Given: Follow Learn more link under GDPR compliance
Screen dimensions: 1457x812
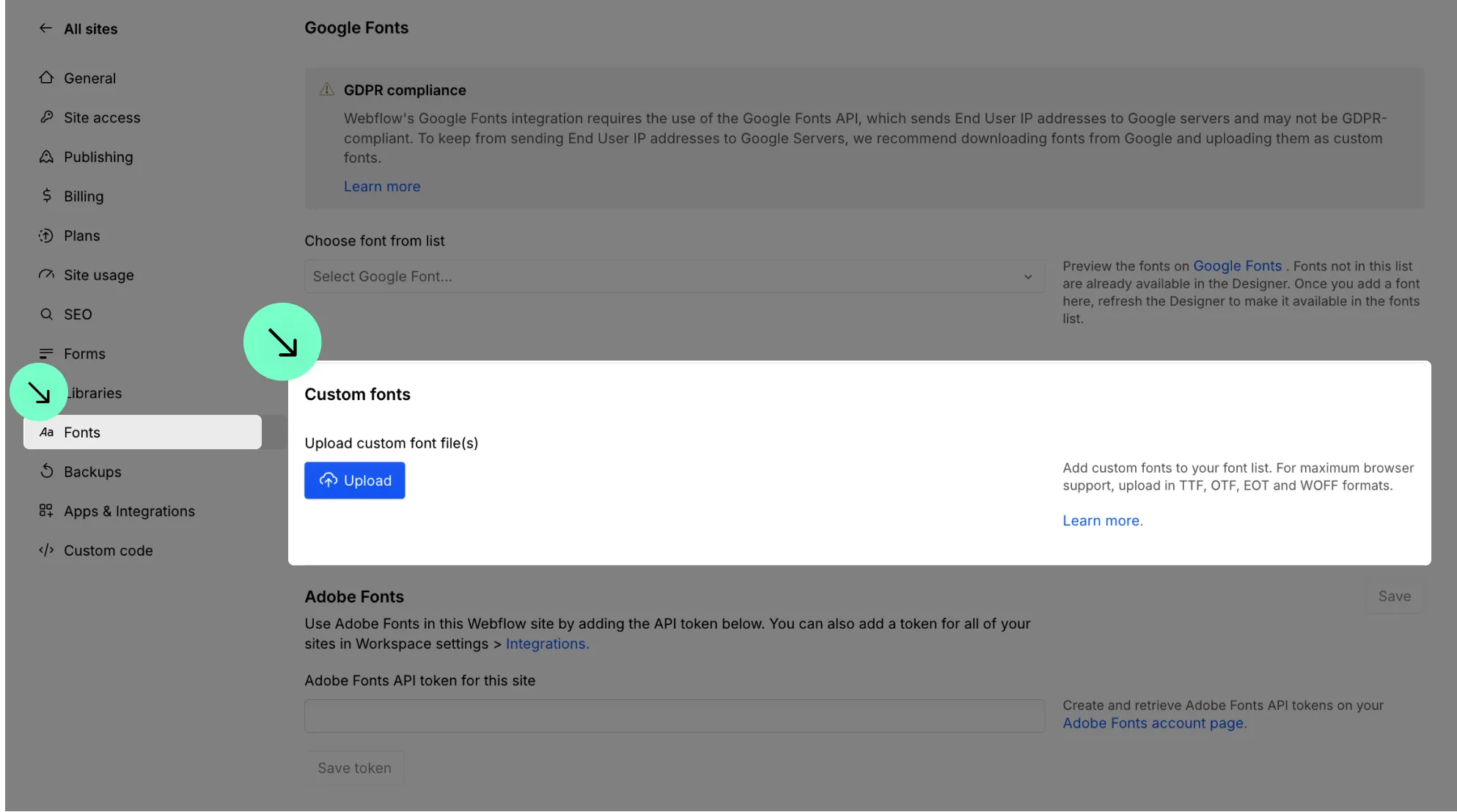Looking at the screenshot, I should point(382,186).
